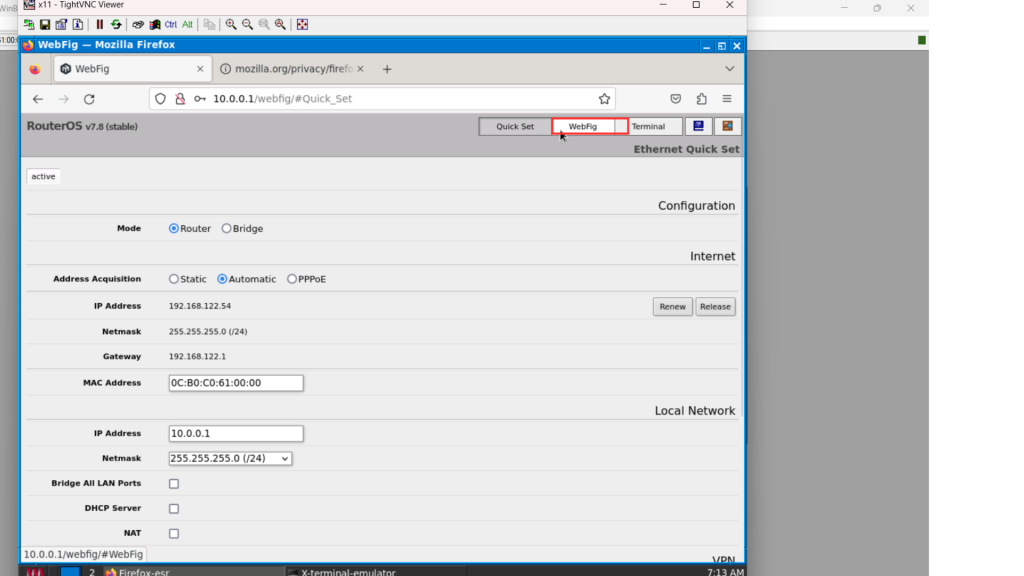1024x576 pixels.
Task: Select Static address acquisition
Action: (x=174, y=279)
